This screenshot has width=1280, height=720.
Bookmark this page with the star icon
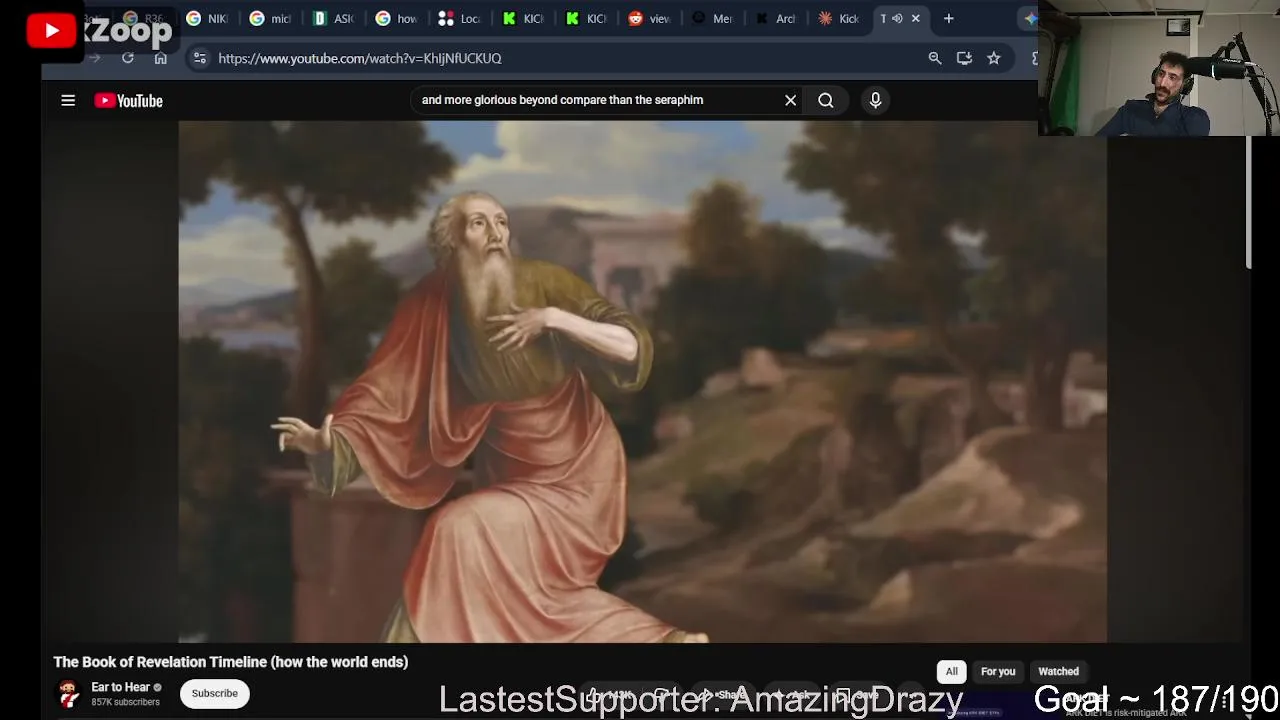[x=994, y=58]
